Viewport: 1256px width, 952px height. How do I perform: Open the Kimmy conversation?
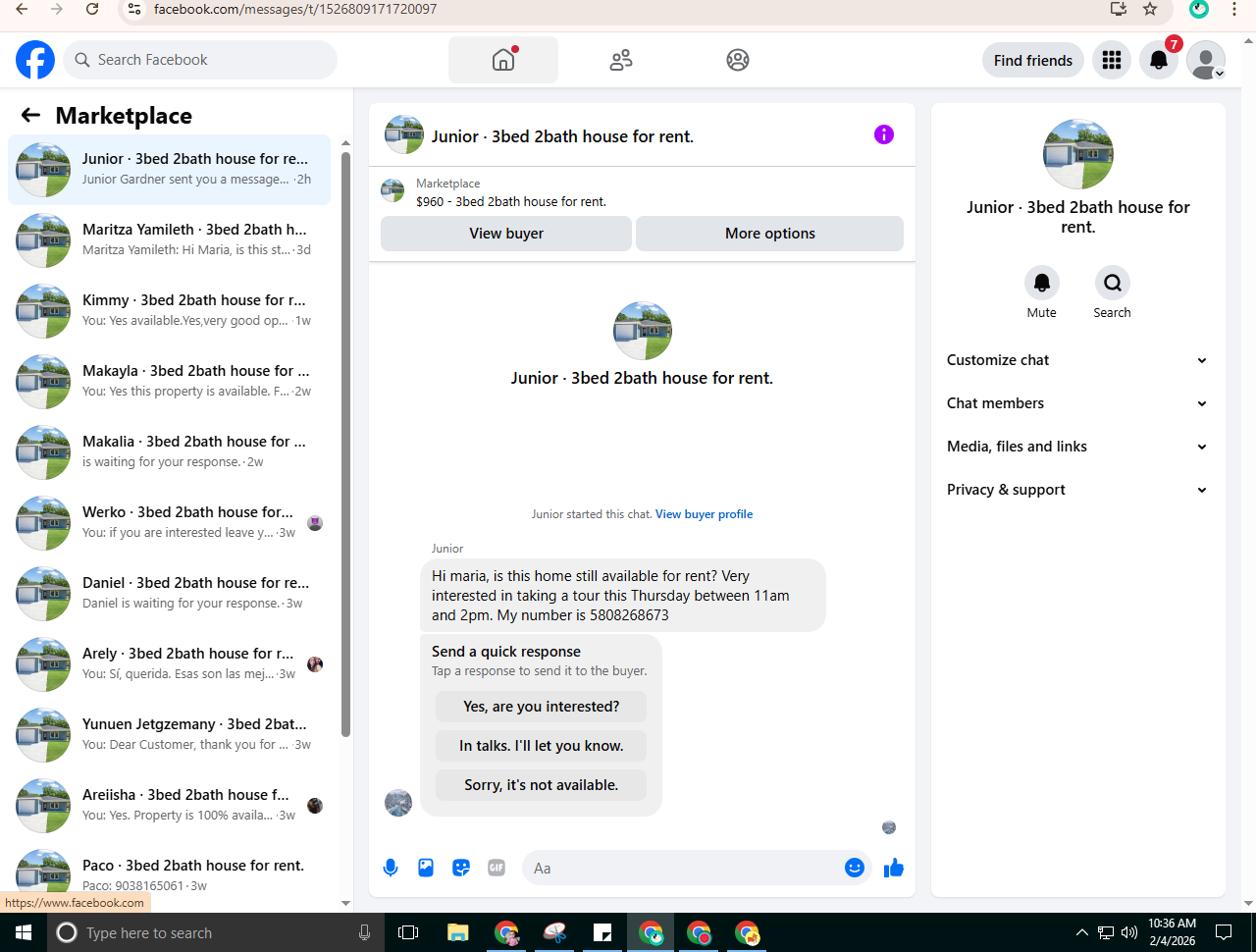pos(169,311)
